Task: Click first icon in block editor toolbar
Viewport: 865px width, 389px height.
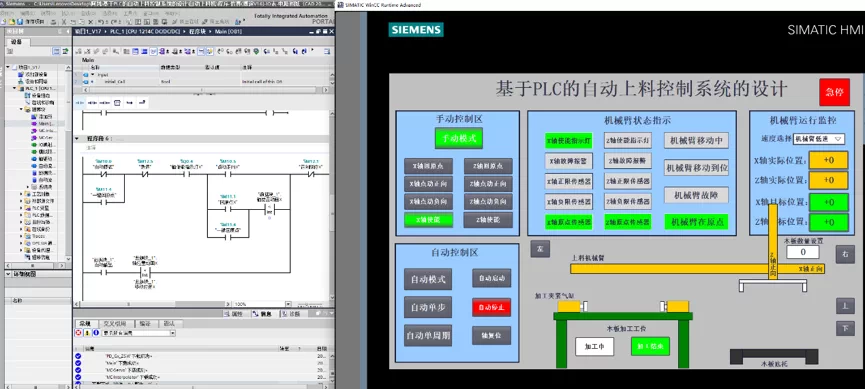Action: coord(78,51)
